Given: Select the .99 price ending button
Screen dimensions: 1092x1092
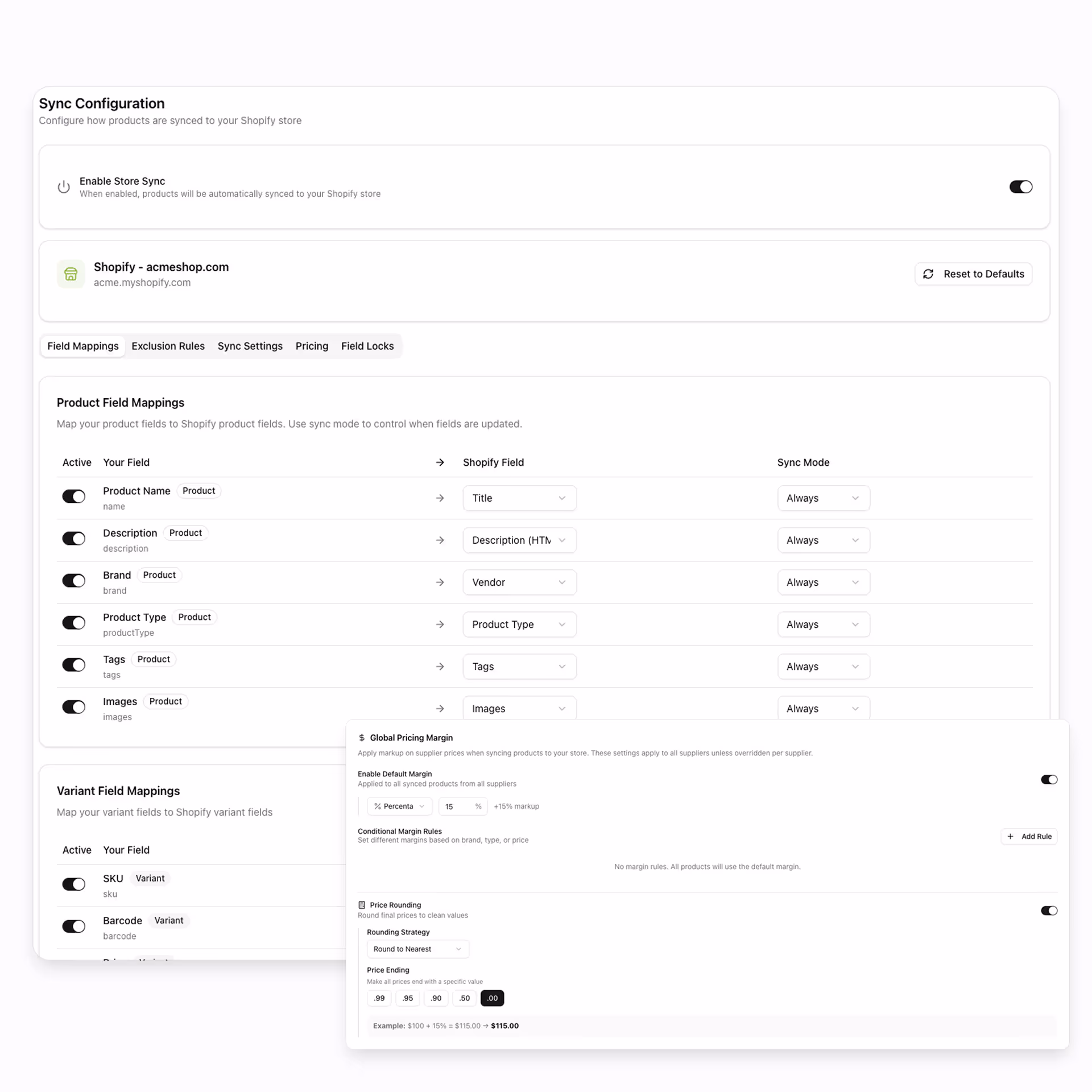Looking at the screenshot, I should coord(379,998).
